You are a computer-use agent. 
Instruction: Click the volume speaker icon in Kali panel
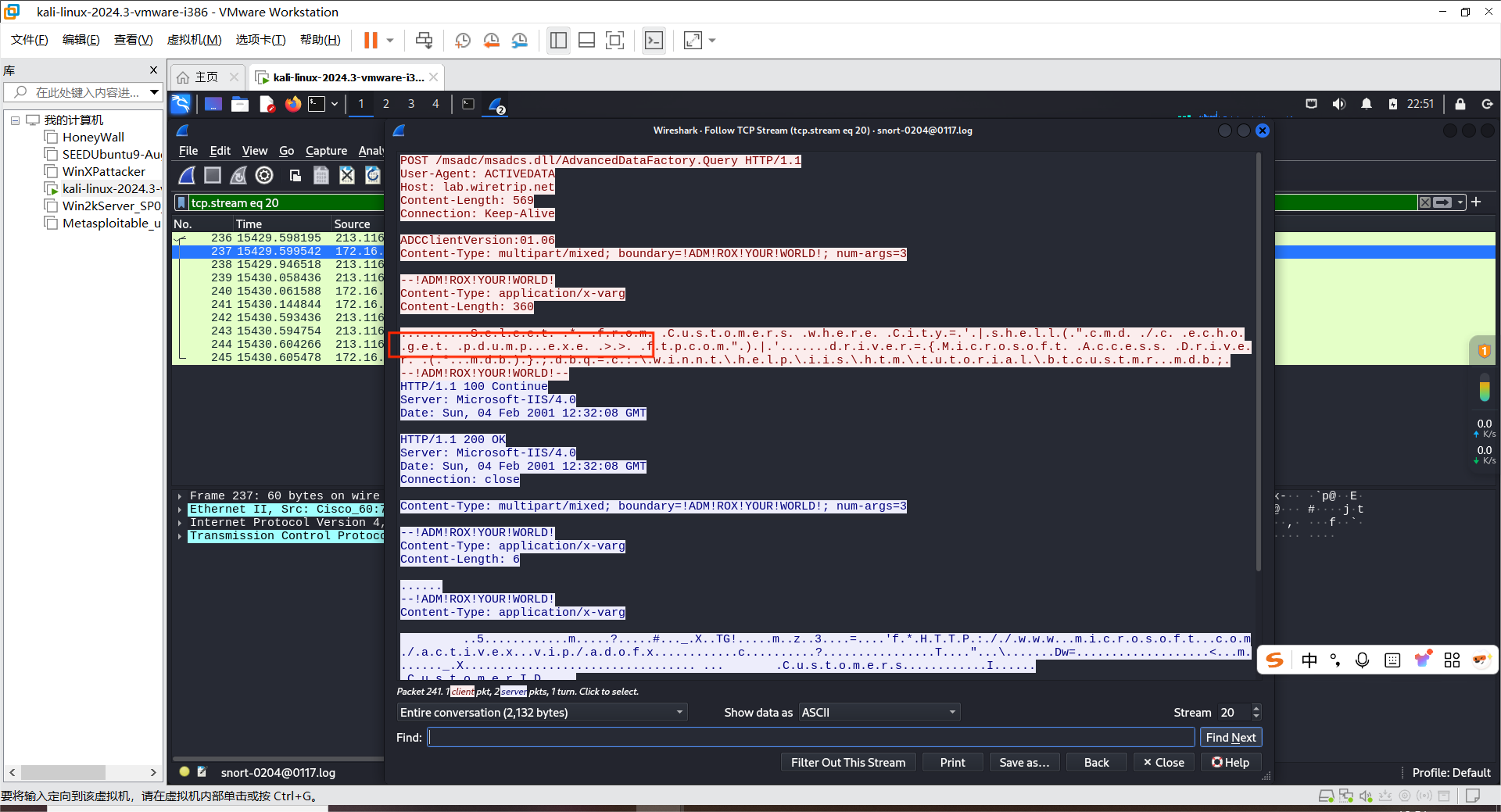click(1339, 104)
